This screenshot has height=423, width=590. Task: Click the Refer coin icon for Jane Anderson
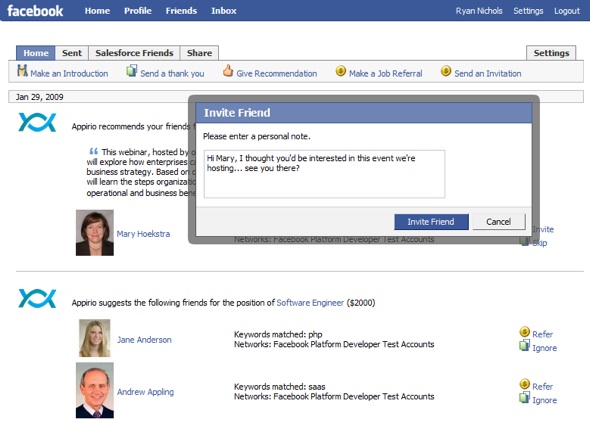(x=525, y=332)
